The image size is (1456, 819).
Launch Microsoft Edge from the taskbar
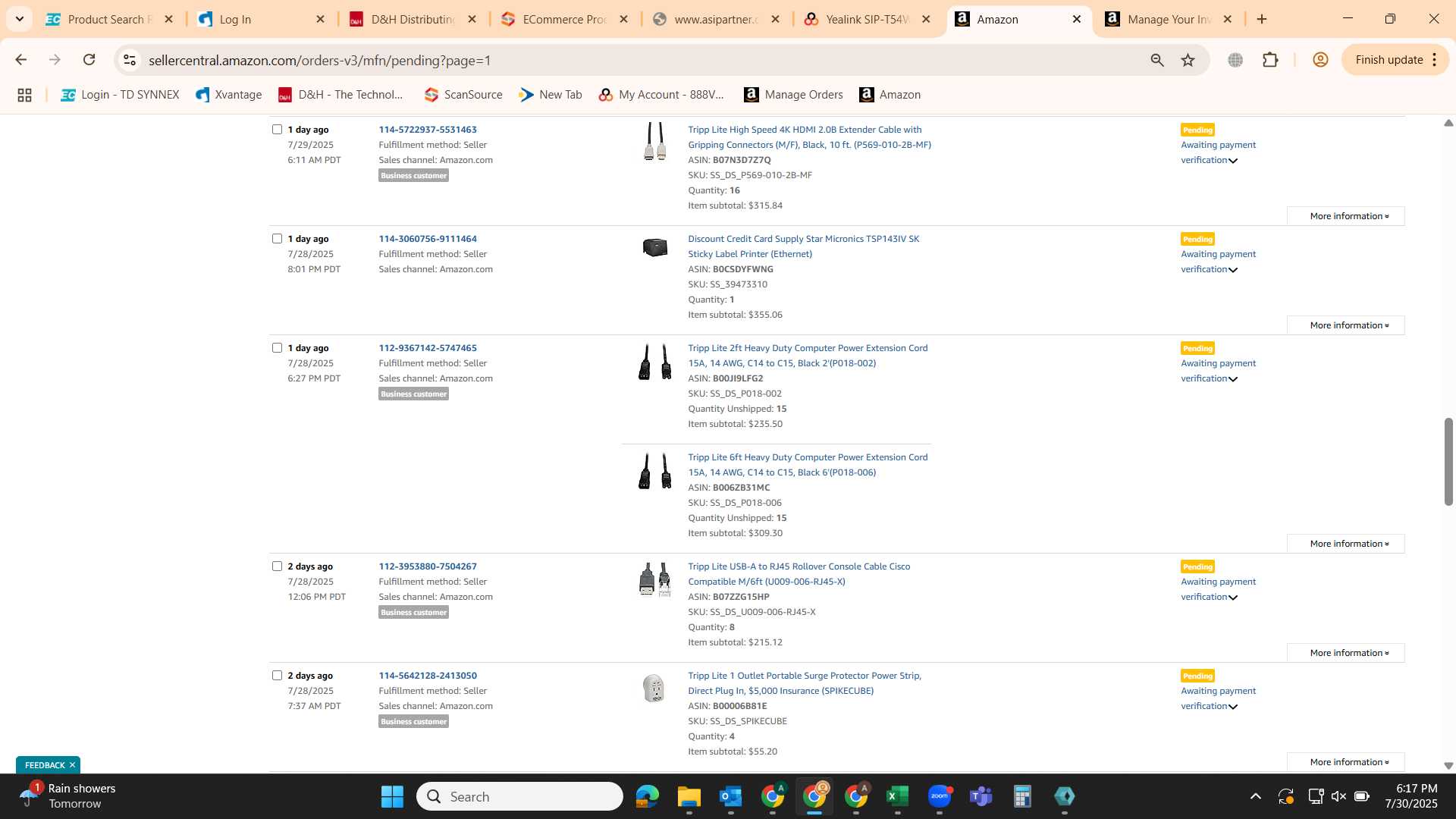(647, 796)
